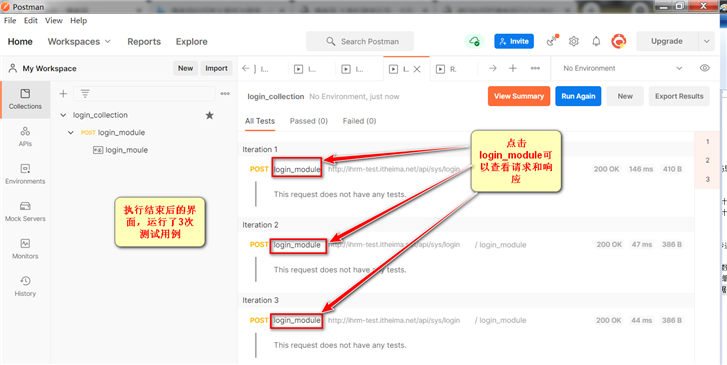Open the View menu

[54, 20]
